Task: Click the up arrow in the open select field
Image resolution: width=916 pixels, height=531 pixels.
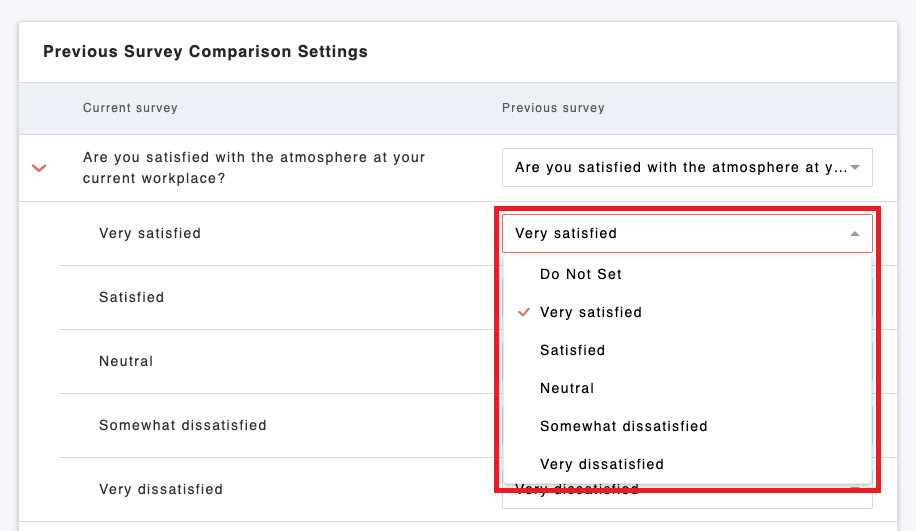Action: pyautogui.click(x=855, y=234)
